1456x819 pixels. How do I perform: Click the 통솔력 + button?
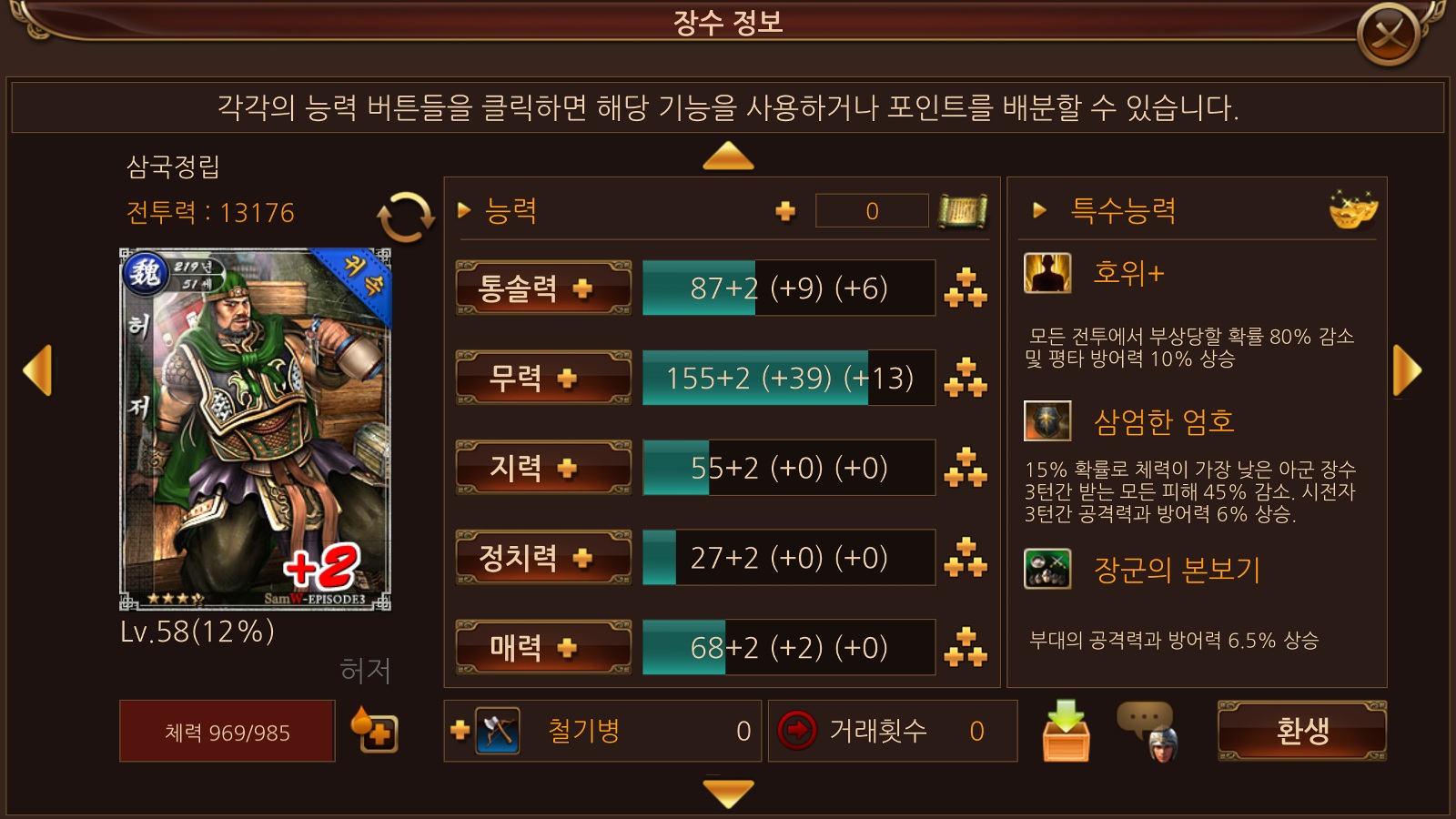click(543, 288)
